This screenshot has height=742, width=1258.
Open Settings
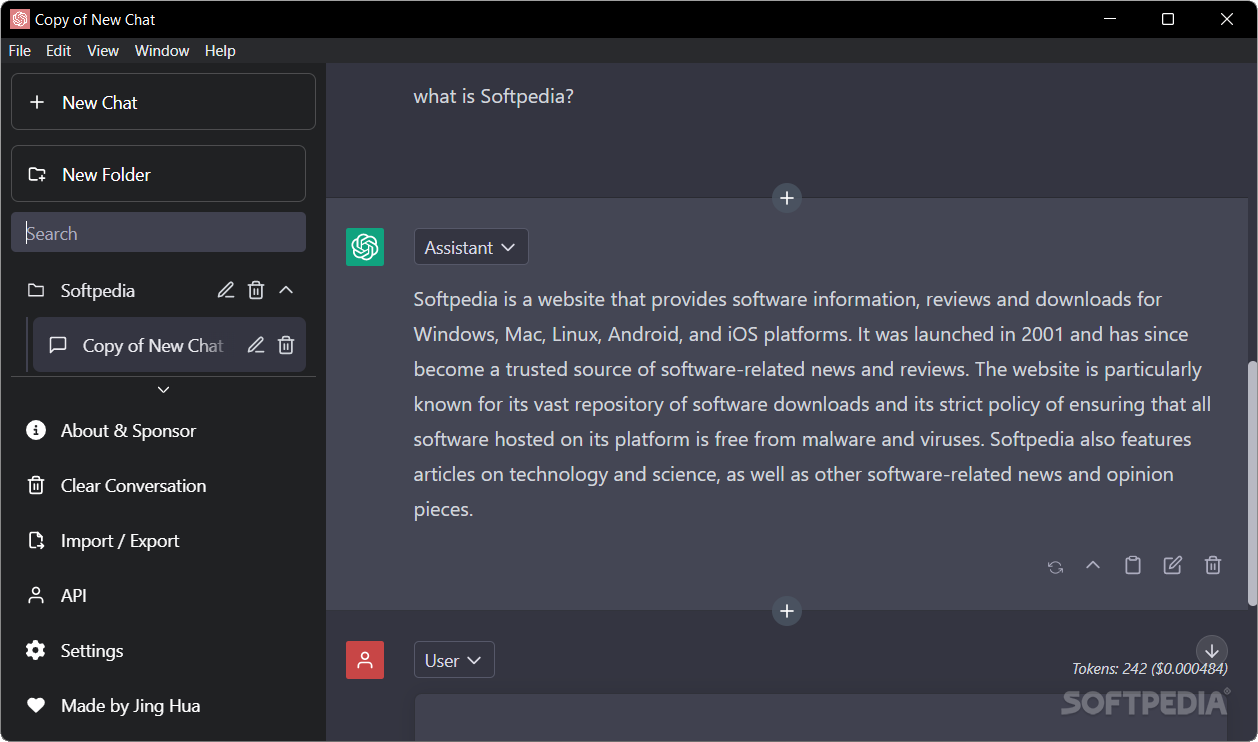[x=163, y=650]
